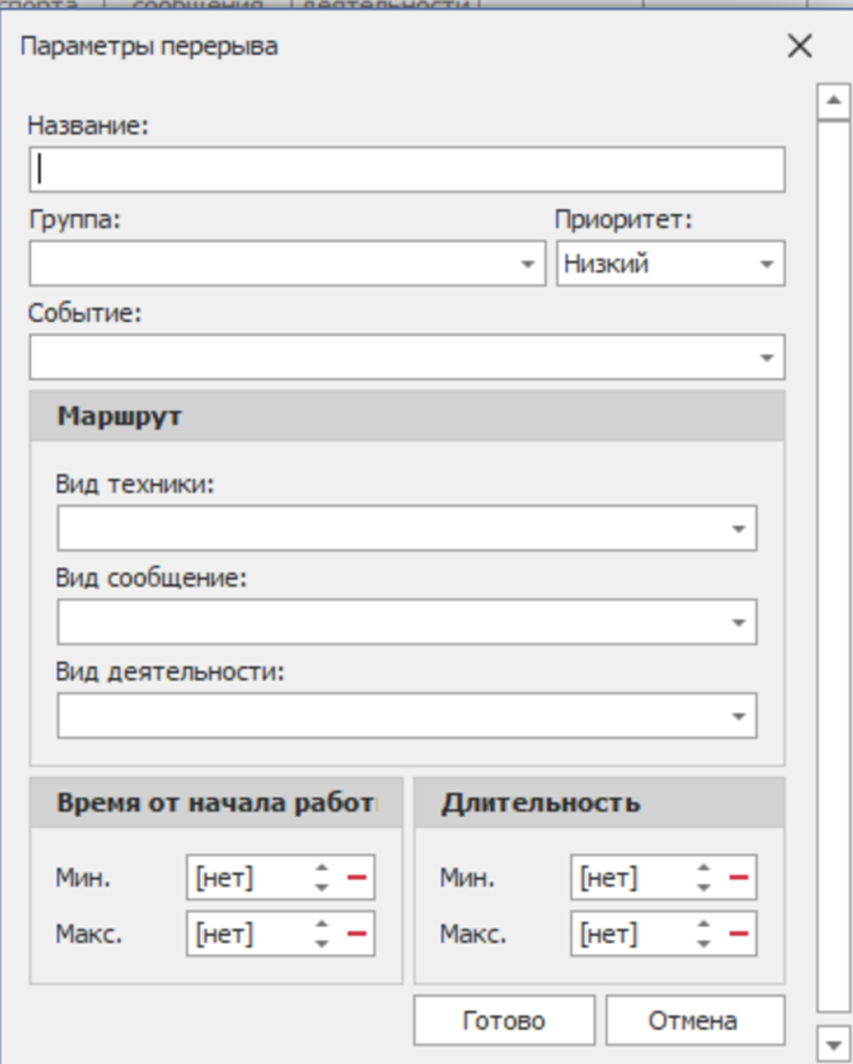
Task: Expand the Вид деятельности dropdown
Action: pyautogui.click(x=738, y=716)
